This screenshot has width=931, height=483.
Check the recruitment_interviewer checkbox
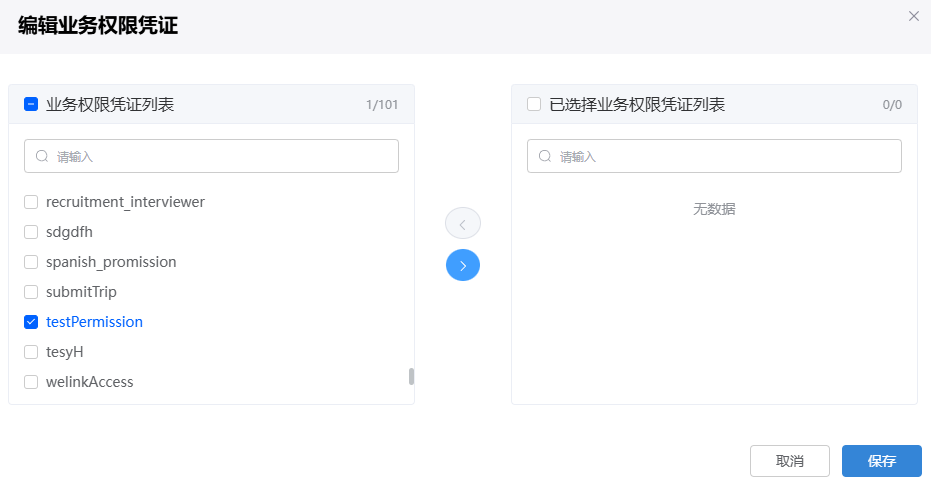(x=31, y=202)
